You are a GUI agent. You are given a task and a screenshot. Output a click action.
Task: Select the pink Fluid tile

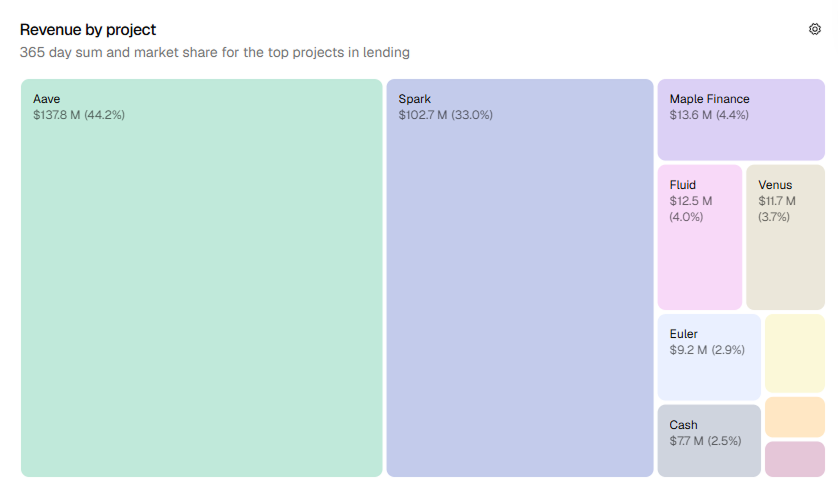700,237
